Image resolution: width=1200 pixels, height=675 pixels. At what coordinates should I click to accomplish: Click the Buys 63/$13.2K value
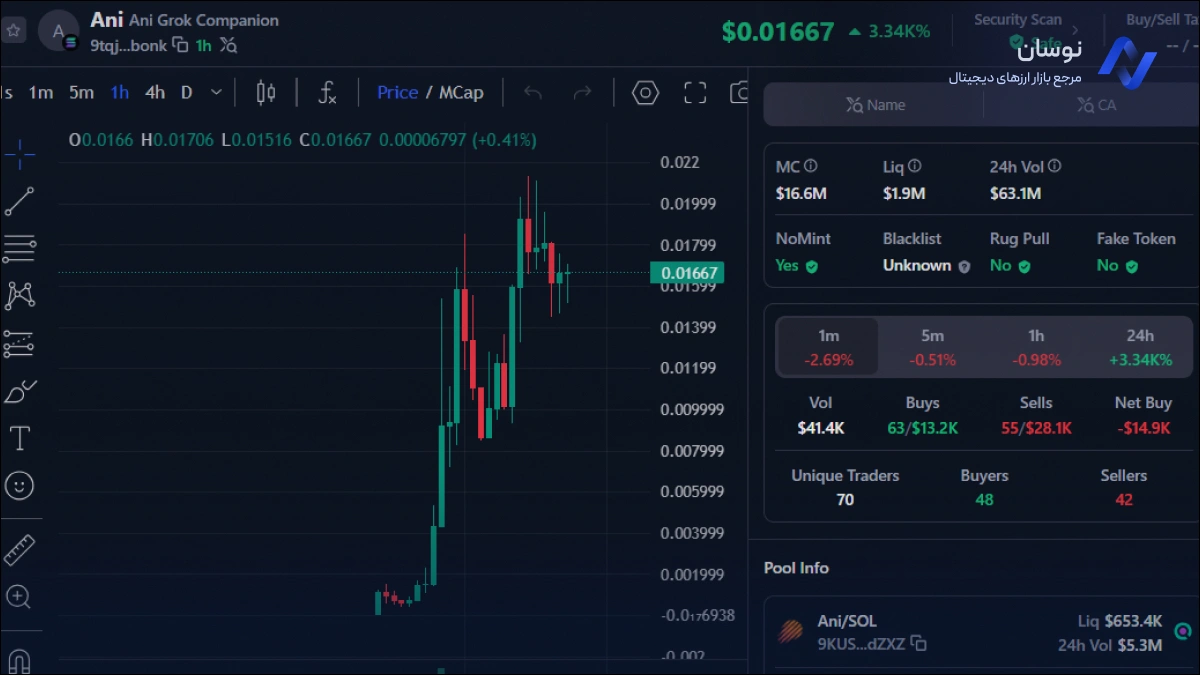(x=922, y=428)
